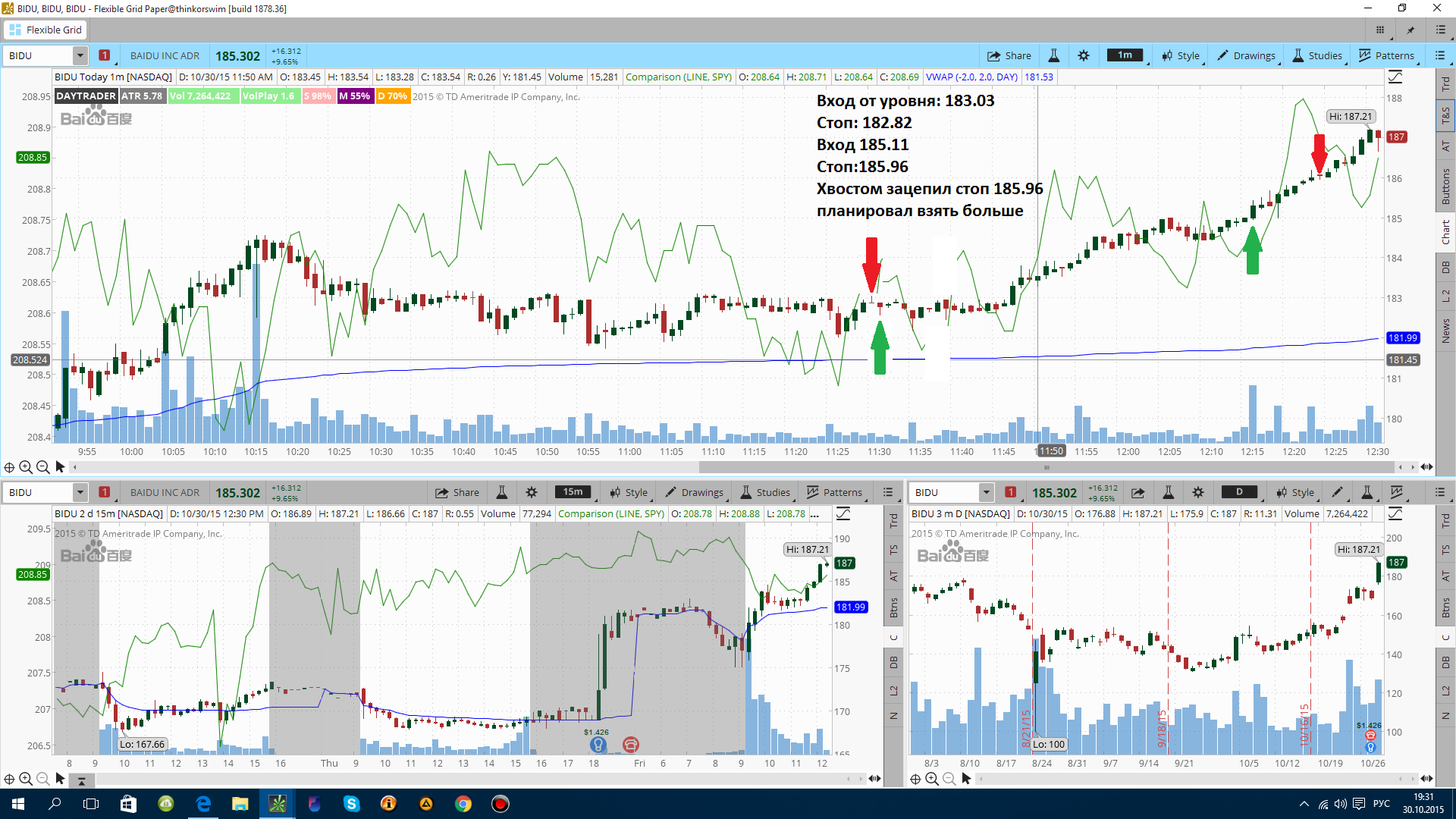The width and height of the screenshot is (1456, 819).
Task: Zoom in on the 15m chart
Action: tap(26, 779)
